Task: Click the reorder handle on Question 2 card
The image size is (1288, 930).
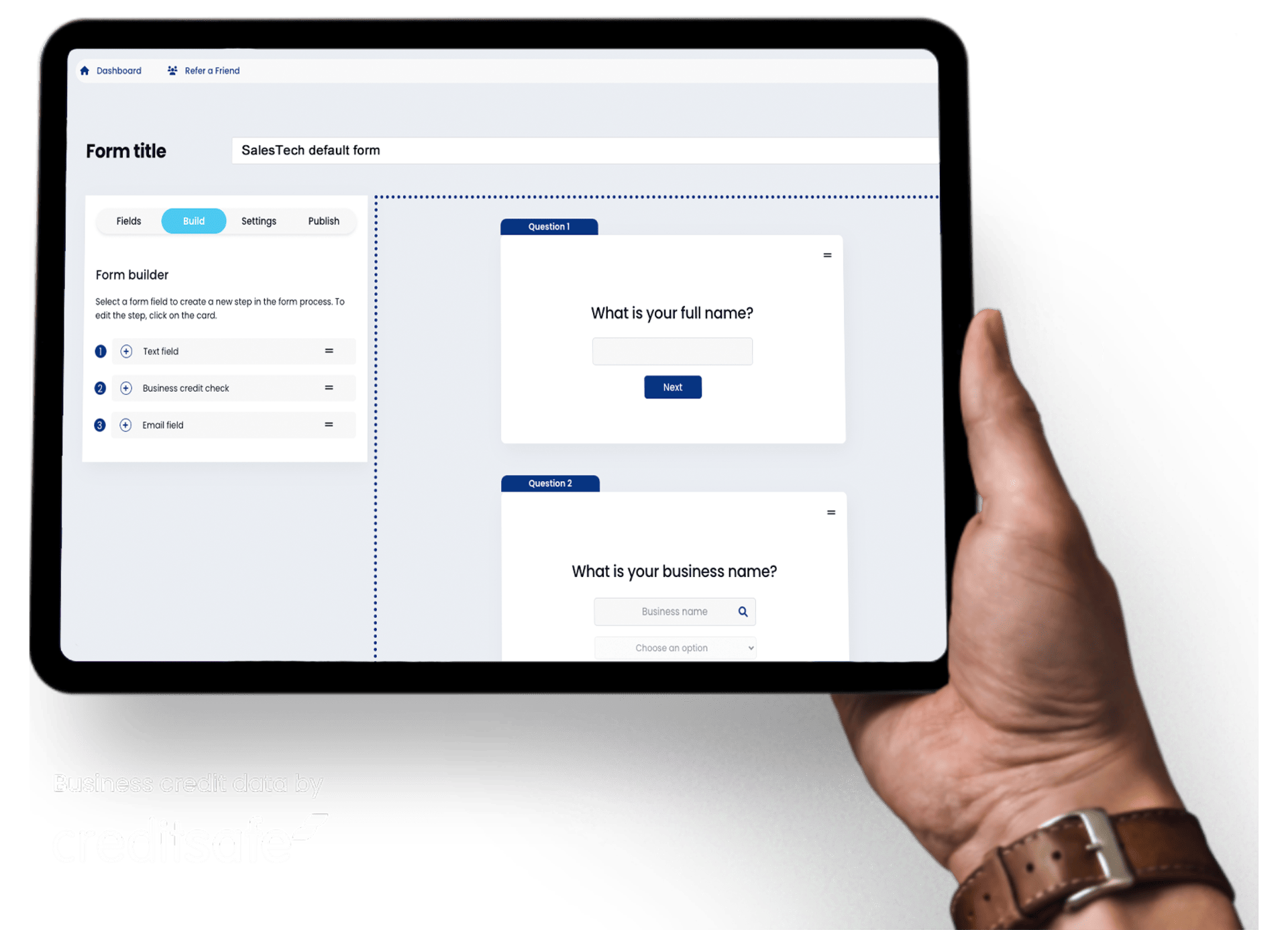Action: pos(831,513)
